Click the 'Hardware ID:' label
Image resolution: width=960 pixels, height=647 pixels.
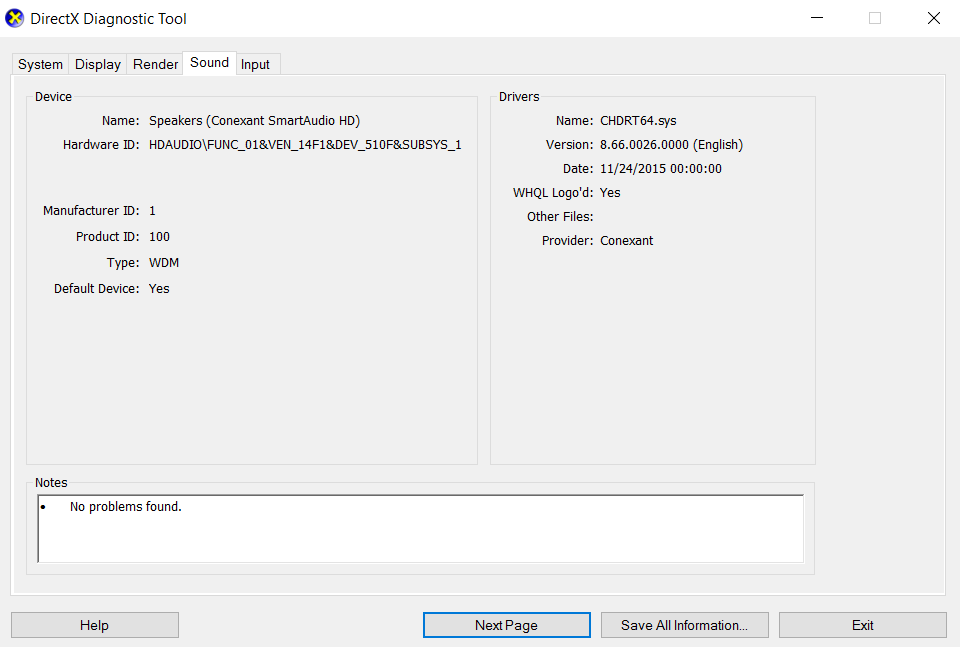pyautogui.click(x=101, y=145)
